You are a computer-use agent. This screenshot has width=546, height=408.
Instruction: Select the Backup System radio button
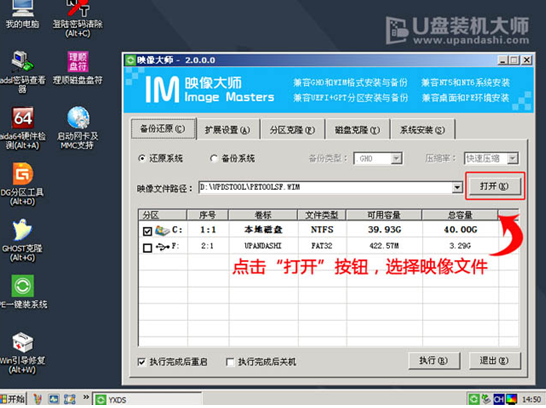point(213,159)
